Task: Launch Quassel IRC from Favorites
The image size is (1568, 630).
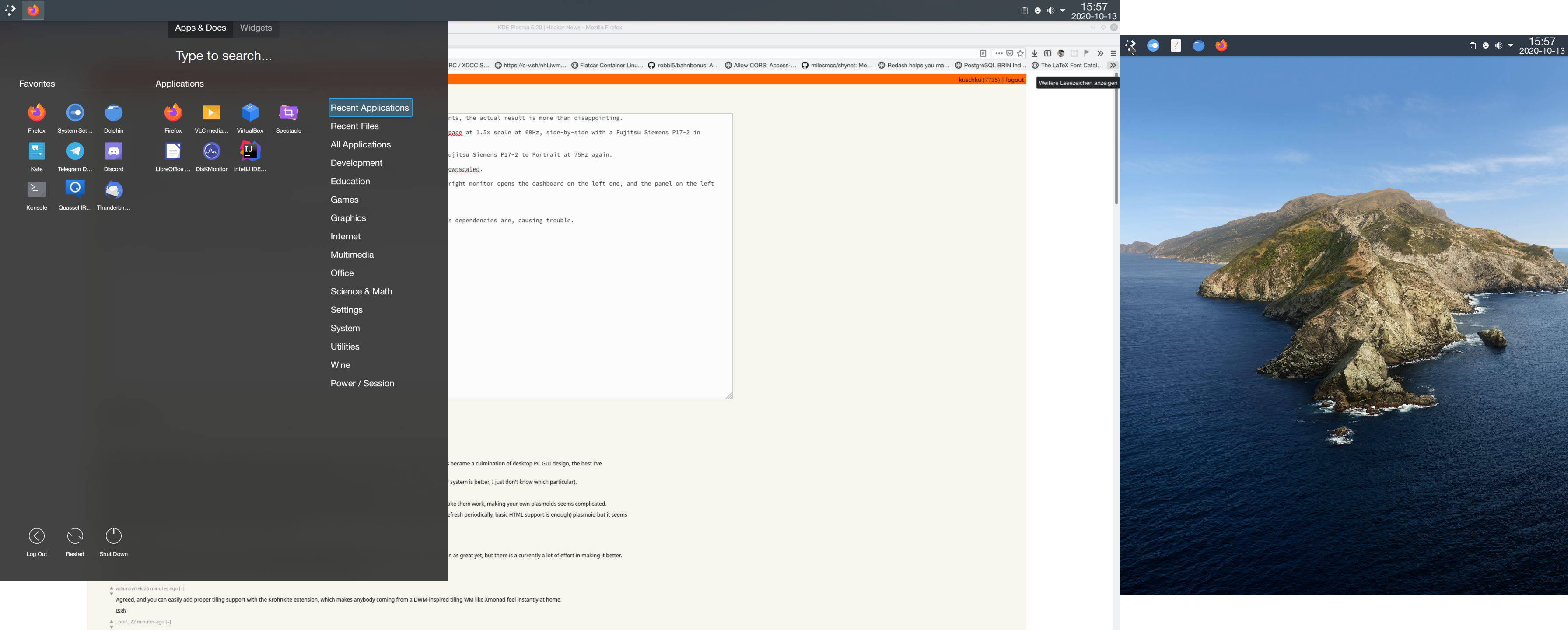Action: (x=75, y=195)
